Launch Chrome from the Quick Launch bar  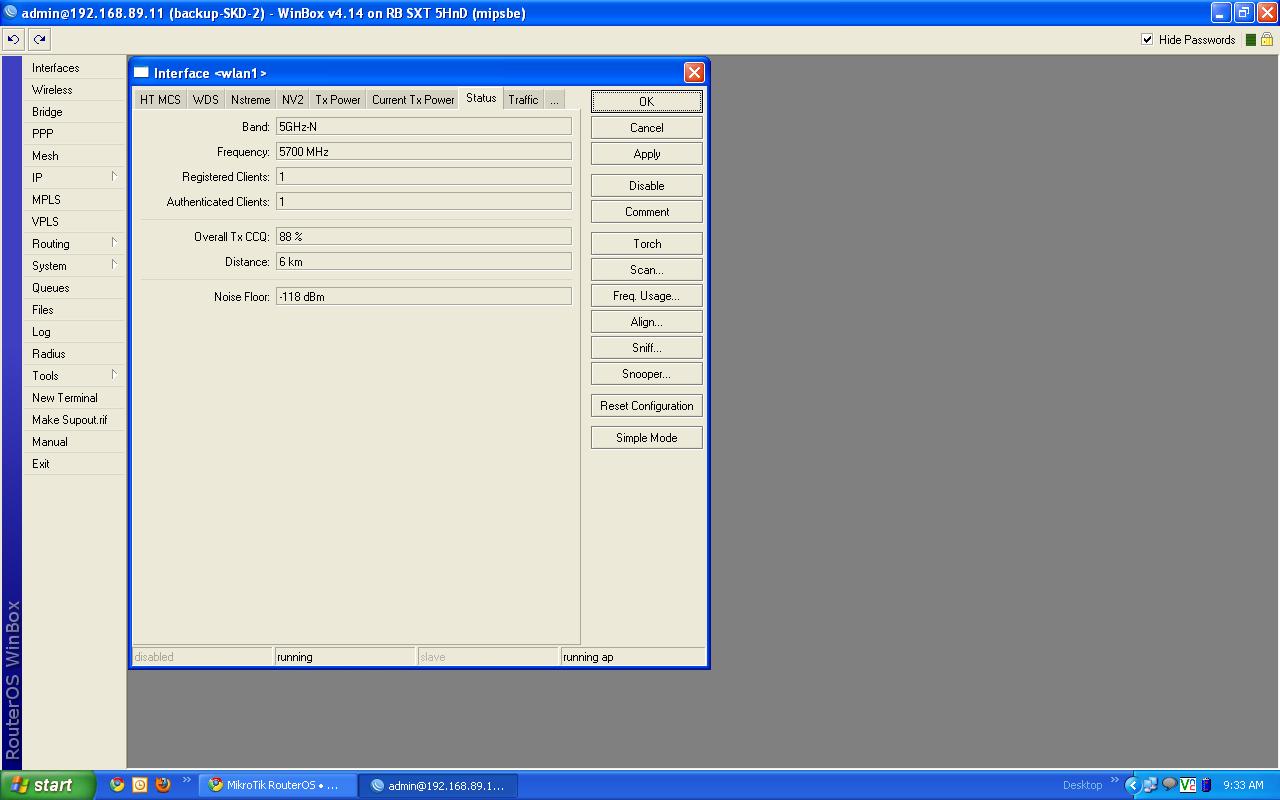tap(117, 785)
